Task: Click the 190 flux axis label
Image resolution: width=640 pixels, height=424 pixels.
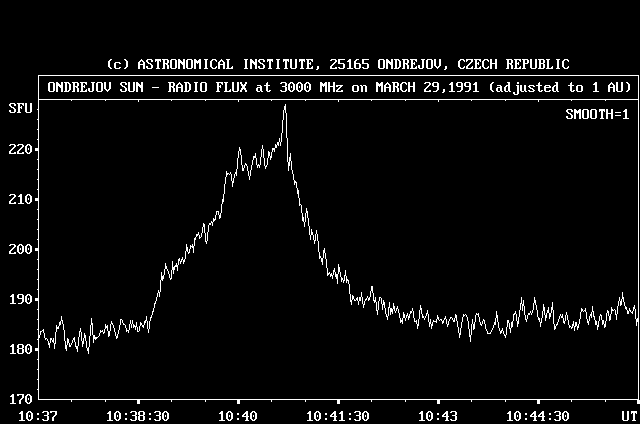Action: pos(20,299)
